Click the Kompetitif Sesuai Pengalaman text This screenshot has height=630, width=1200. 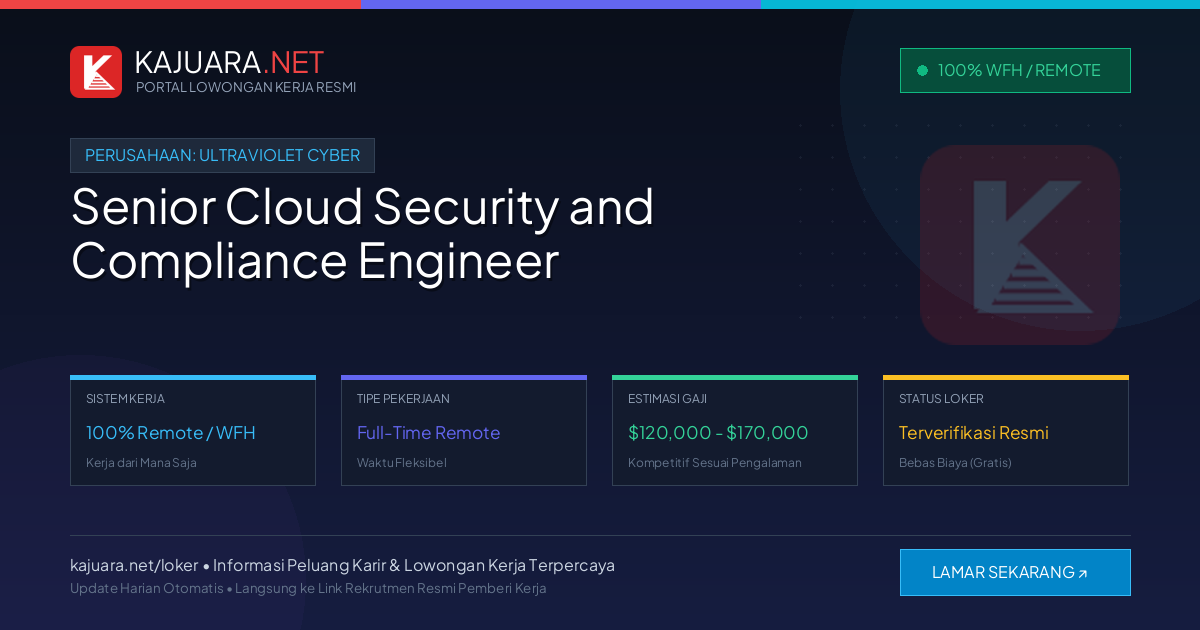tap(715, 463)
